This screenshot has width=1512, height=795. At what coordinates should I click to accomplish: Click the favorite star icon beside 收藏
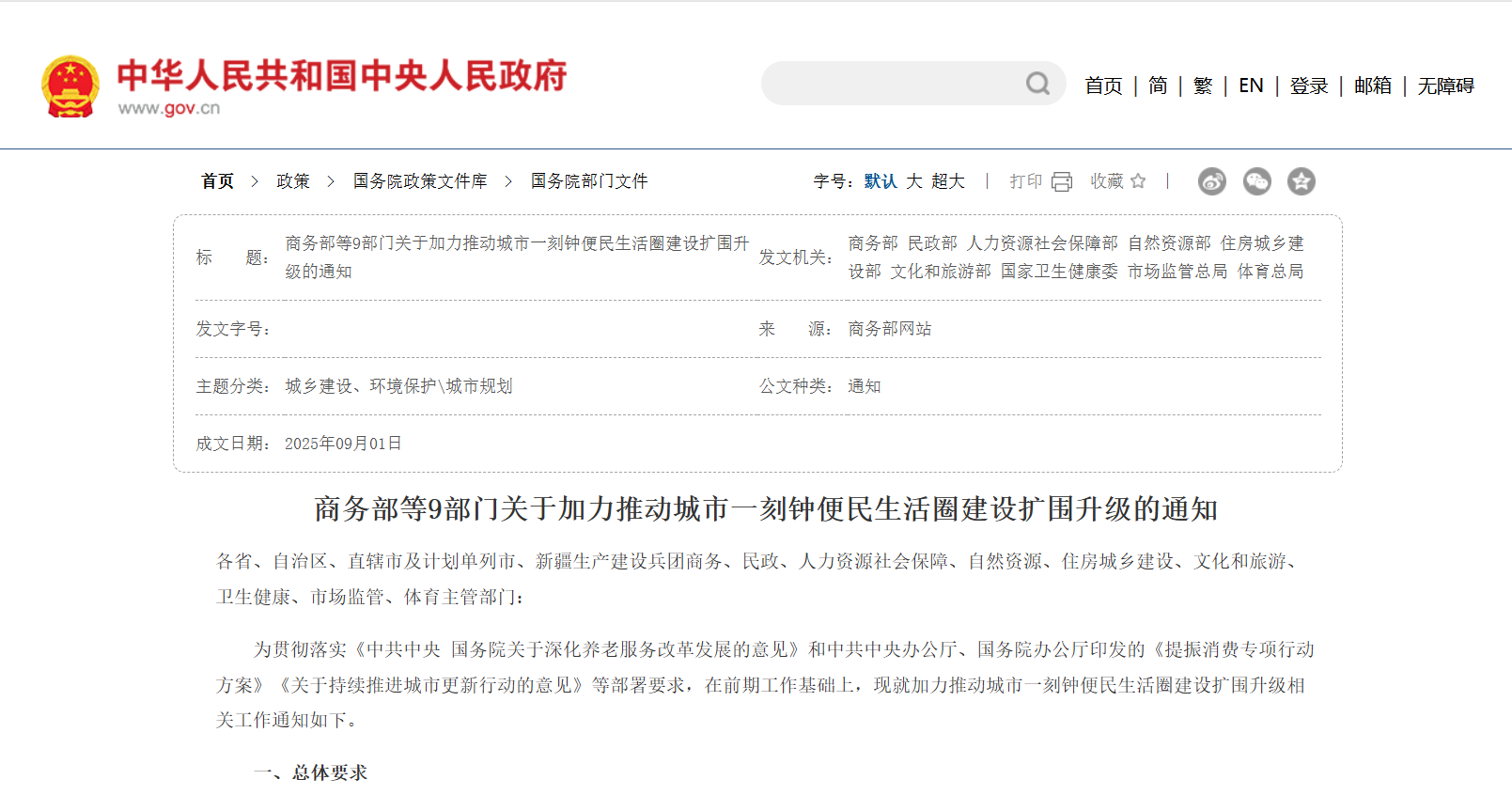pos(1138,180)
